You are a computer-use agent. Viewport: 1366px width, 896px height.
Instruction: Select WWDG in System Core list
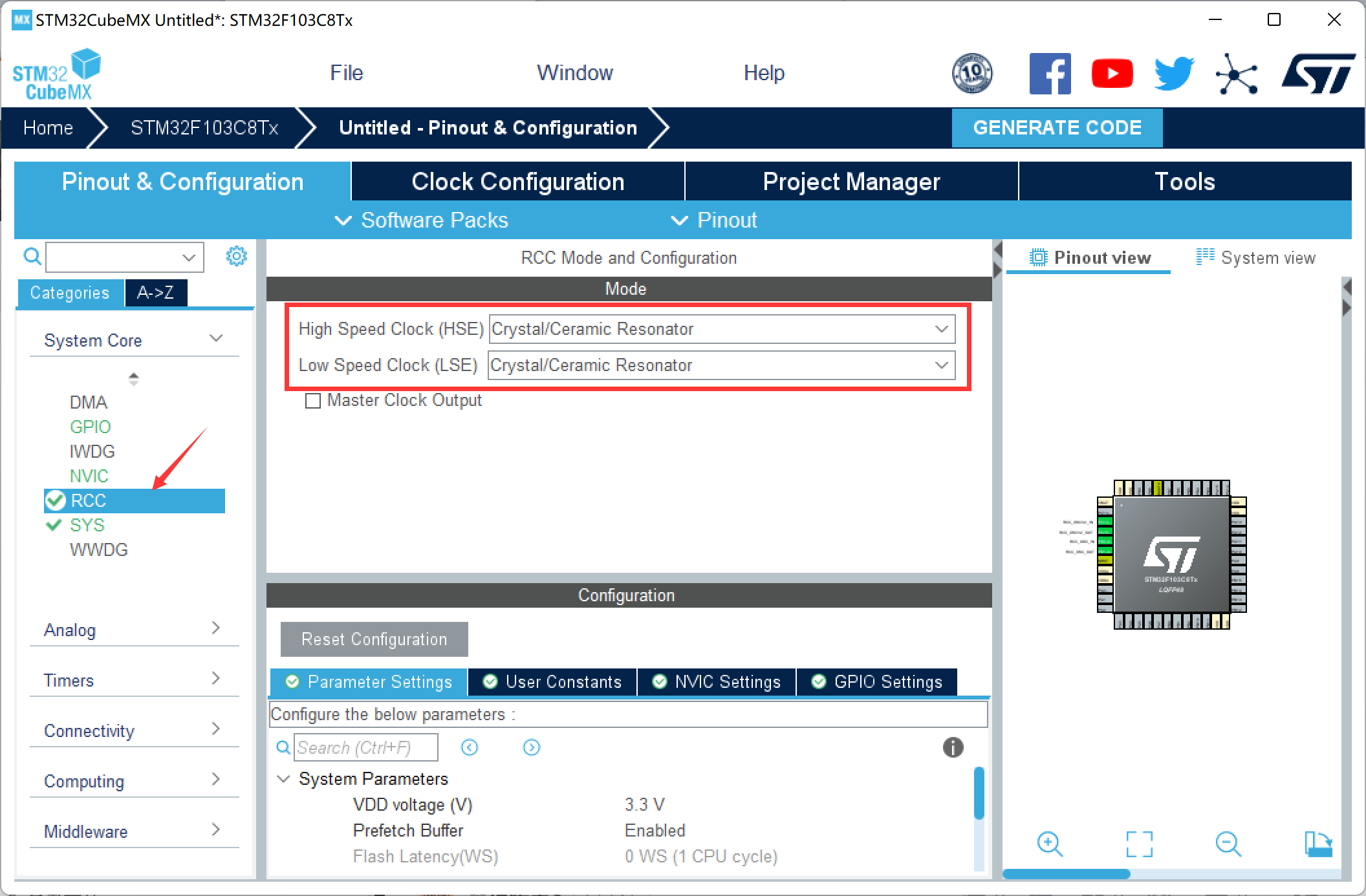pos(99,549)
